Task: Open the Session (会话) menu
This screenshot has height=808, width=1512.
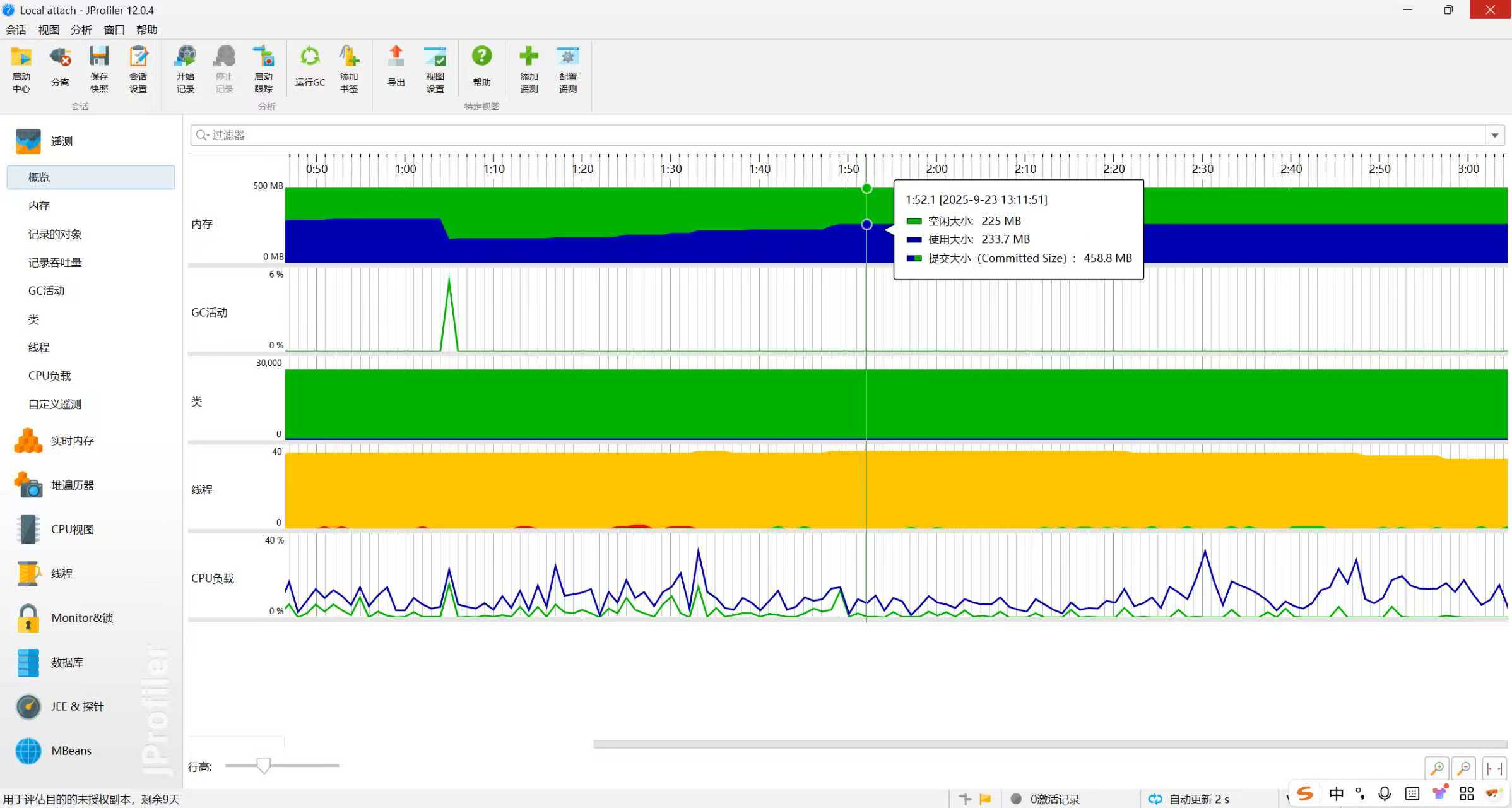Action: click(x=16, y=30)
